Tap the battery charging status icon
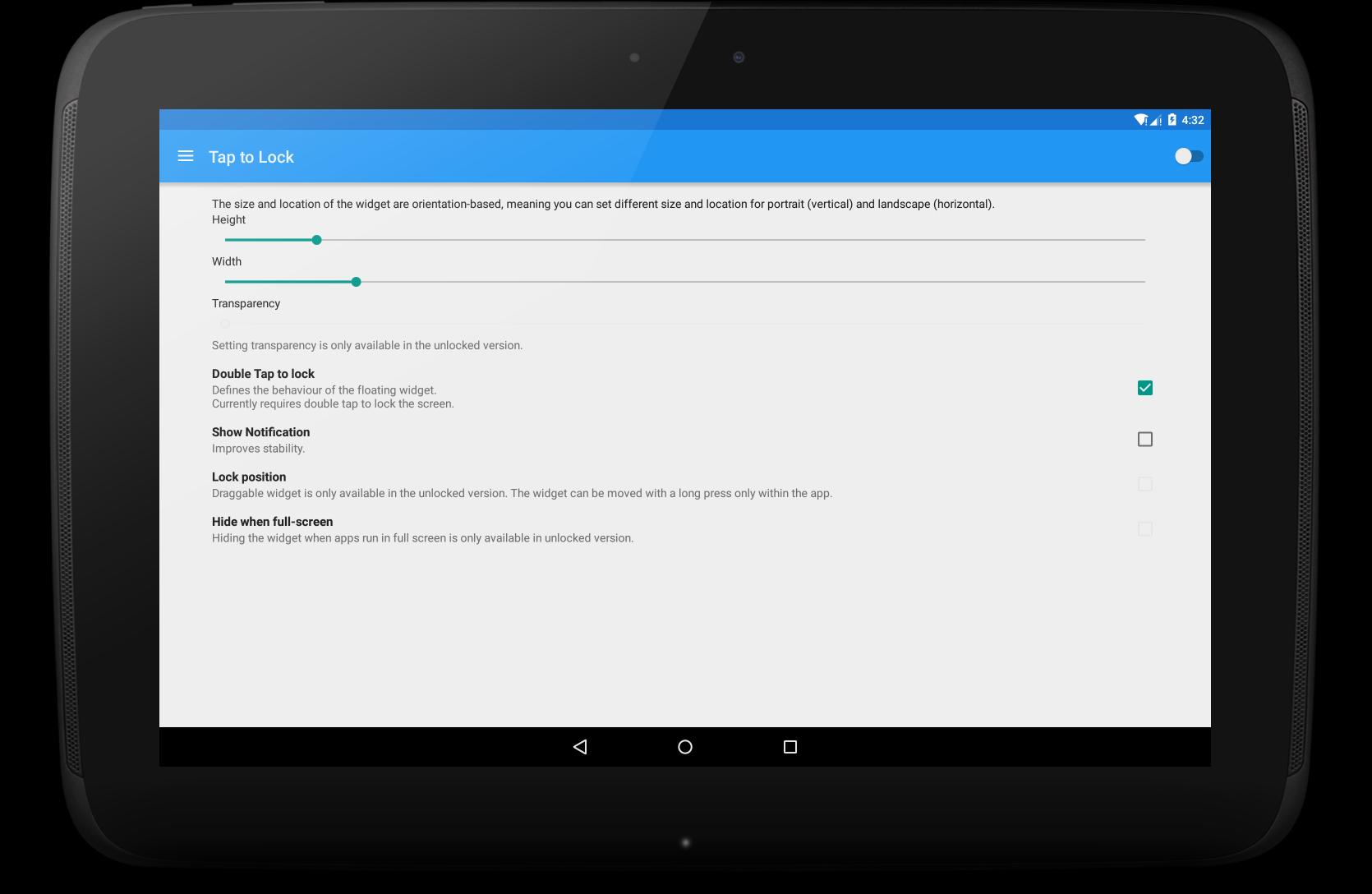This screenshot has width=1372, height=894. pyautogui.click(x=1172, y=120)
